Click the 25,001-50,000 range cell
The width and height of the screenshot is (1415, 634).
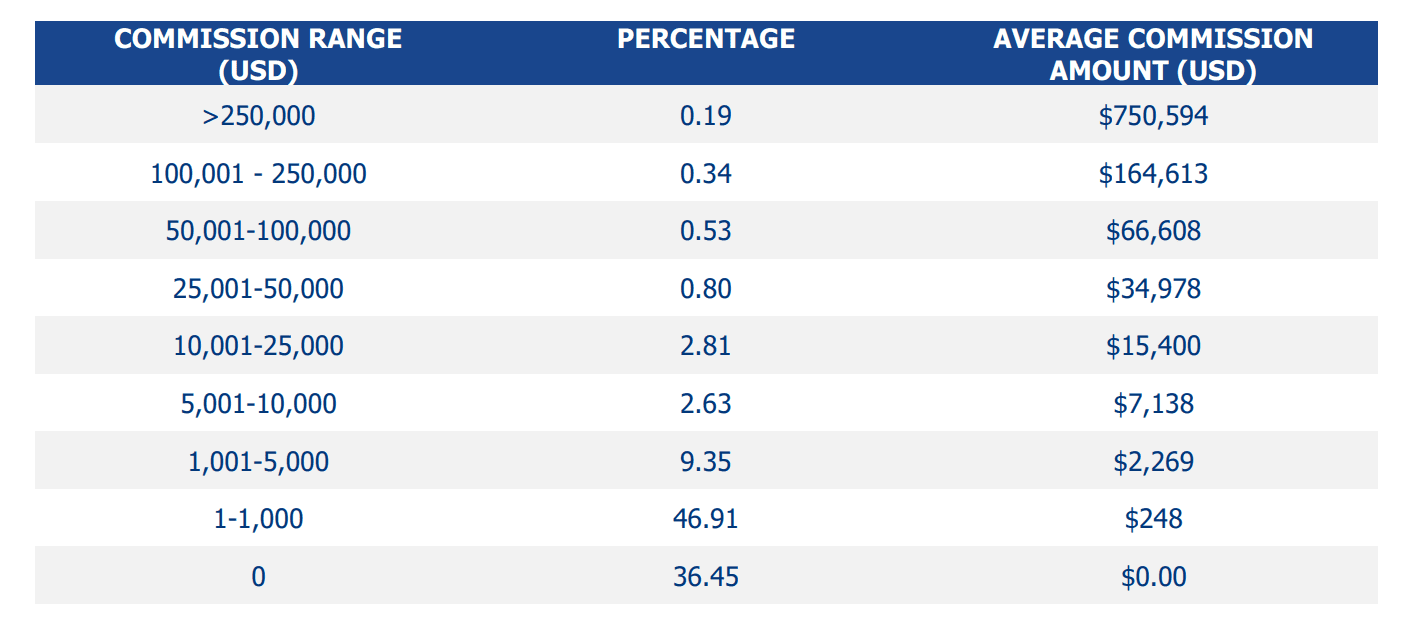(258, 289)
